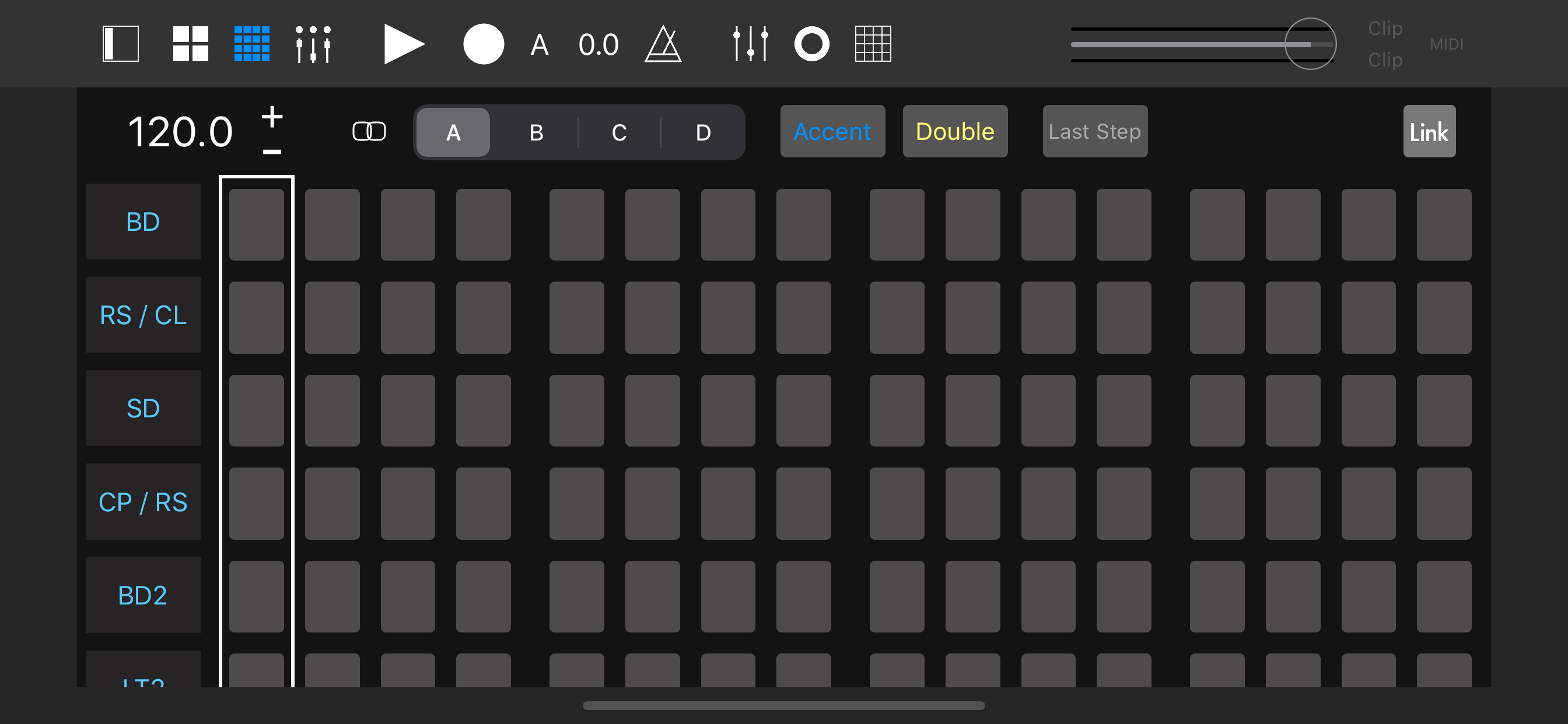Switch to pattern D tab

702,132
